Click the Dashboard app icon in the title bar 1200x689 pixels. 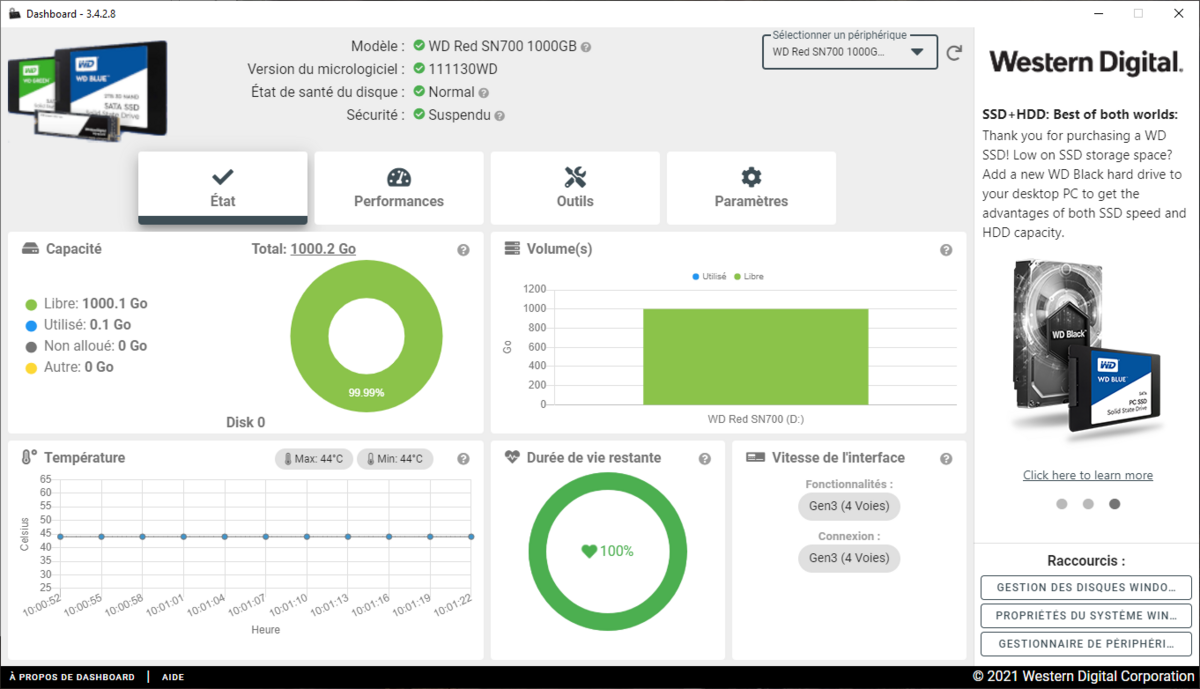click(14, 13)
